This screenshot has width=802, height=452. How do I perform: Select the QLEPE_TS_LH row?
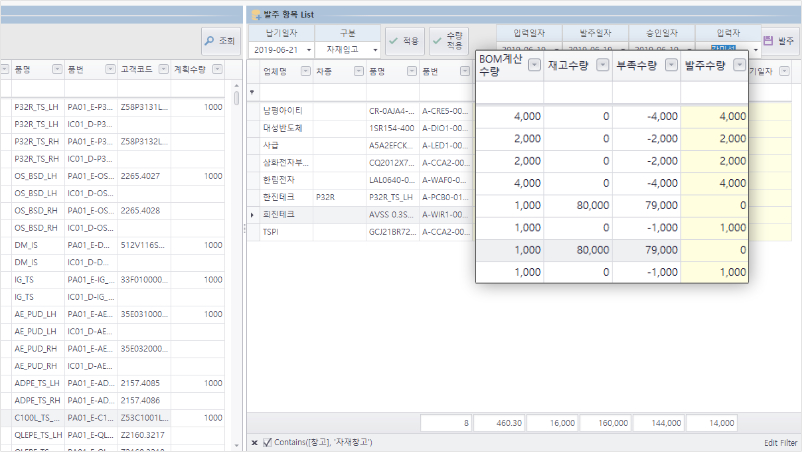click(x=113, y=436)
